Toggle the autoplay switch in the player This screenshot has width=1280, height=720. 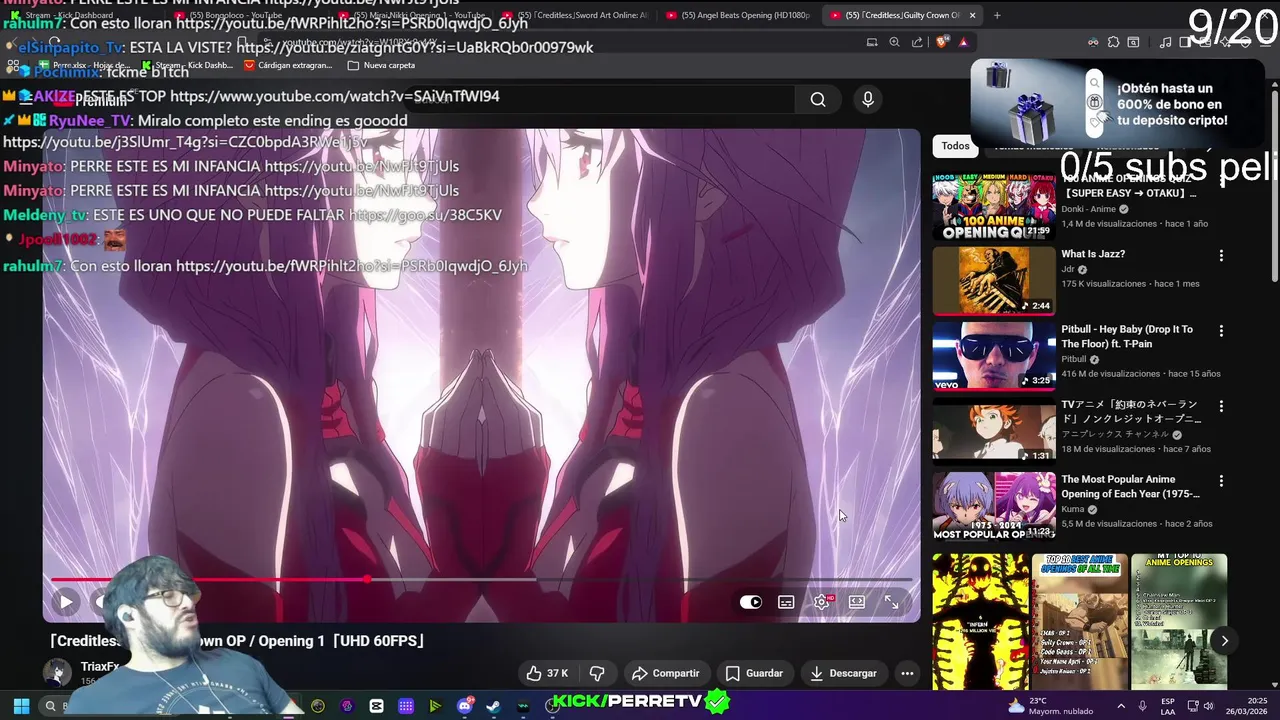pyautogui.click(x=751, y=602)
